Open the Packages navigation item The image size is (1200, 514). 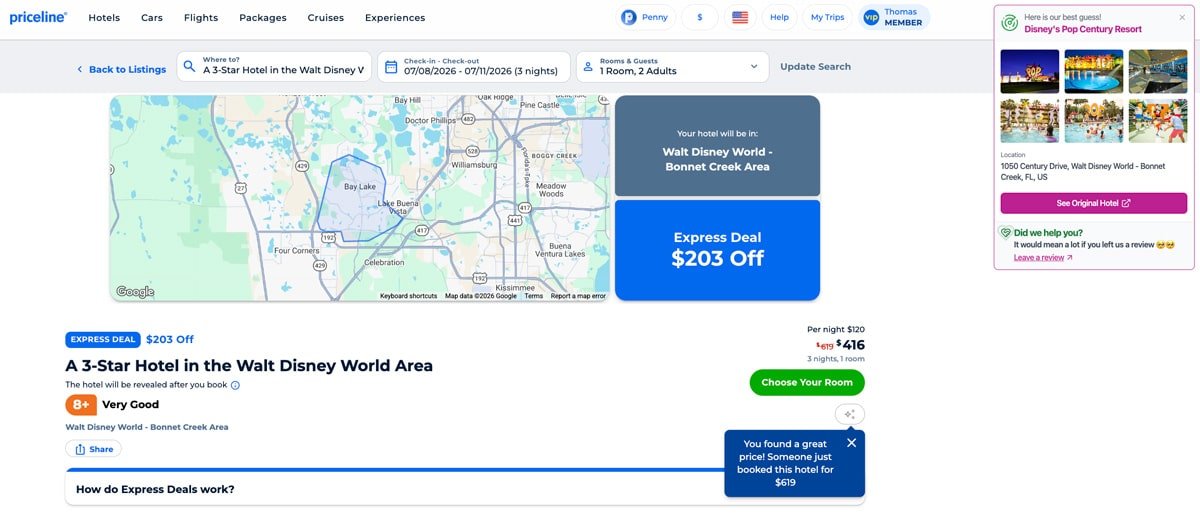coord(263,17)
